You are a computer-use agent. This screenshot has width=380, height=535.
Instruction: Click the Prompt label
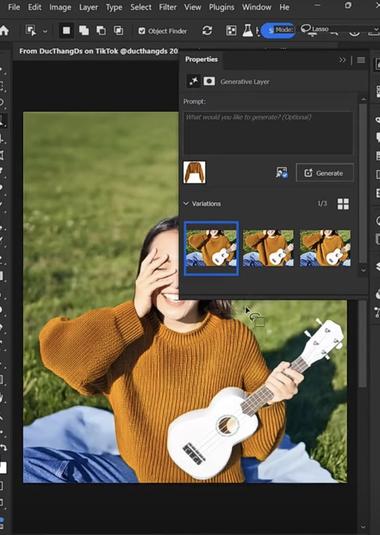[x=194, y=101]
